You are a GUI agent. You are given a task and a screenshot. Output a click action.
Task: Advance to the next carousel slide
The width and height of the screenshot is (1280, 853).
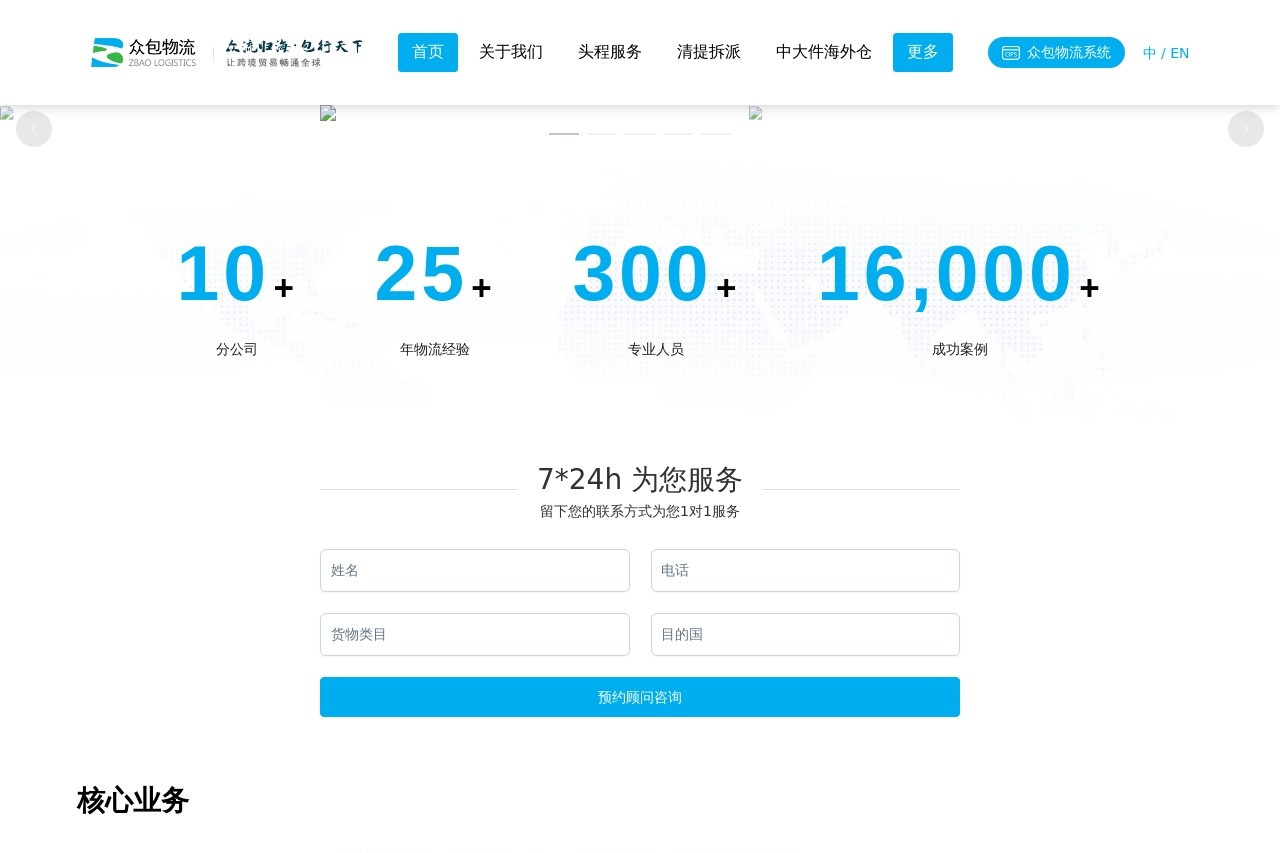[x=1245, y=129]
